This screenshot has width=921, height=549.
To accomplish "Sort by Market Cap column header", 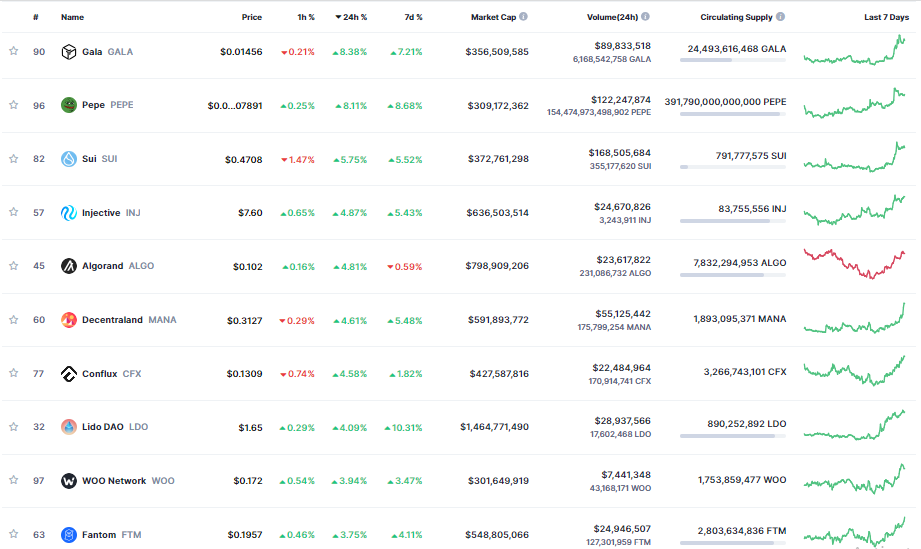I will click(x=493, y=17).
